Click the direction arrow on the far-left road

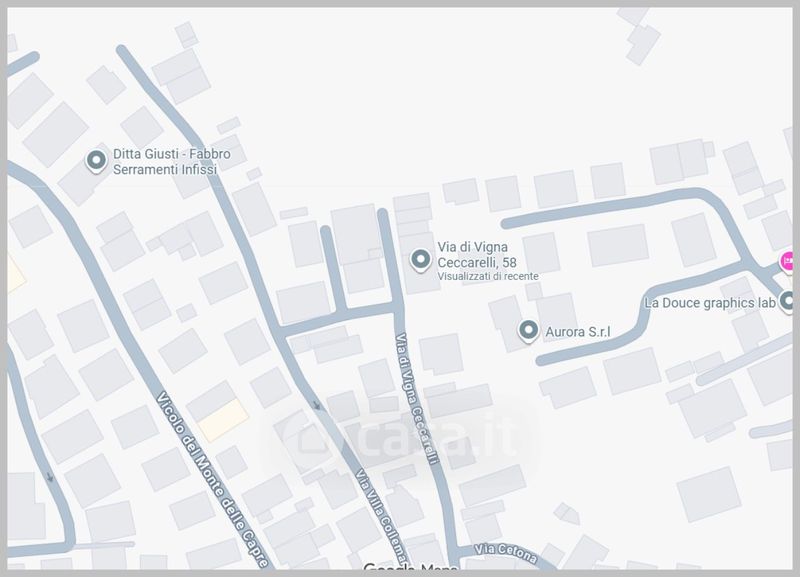pos(49,477)
